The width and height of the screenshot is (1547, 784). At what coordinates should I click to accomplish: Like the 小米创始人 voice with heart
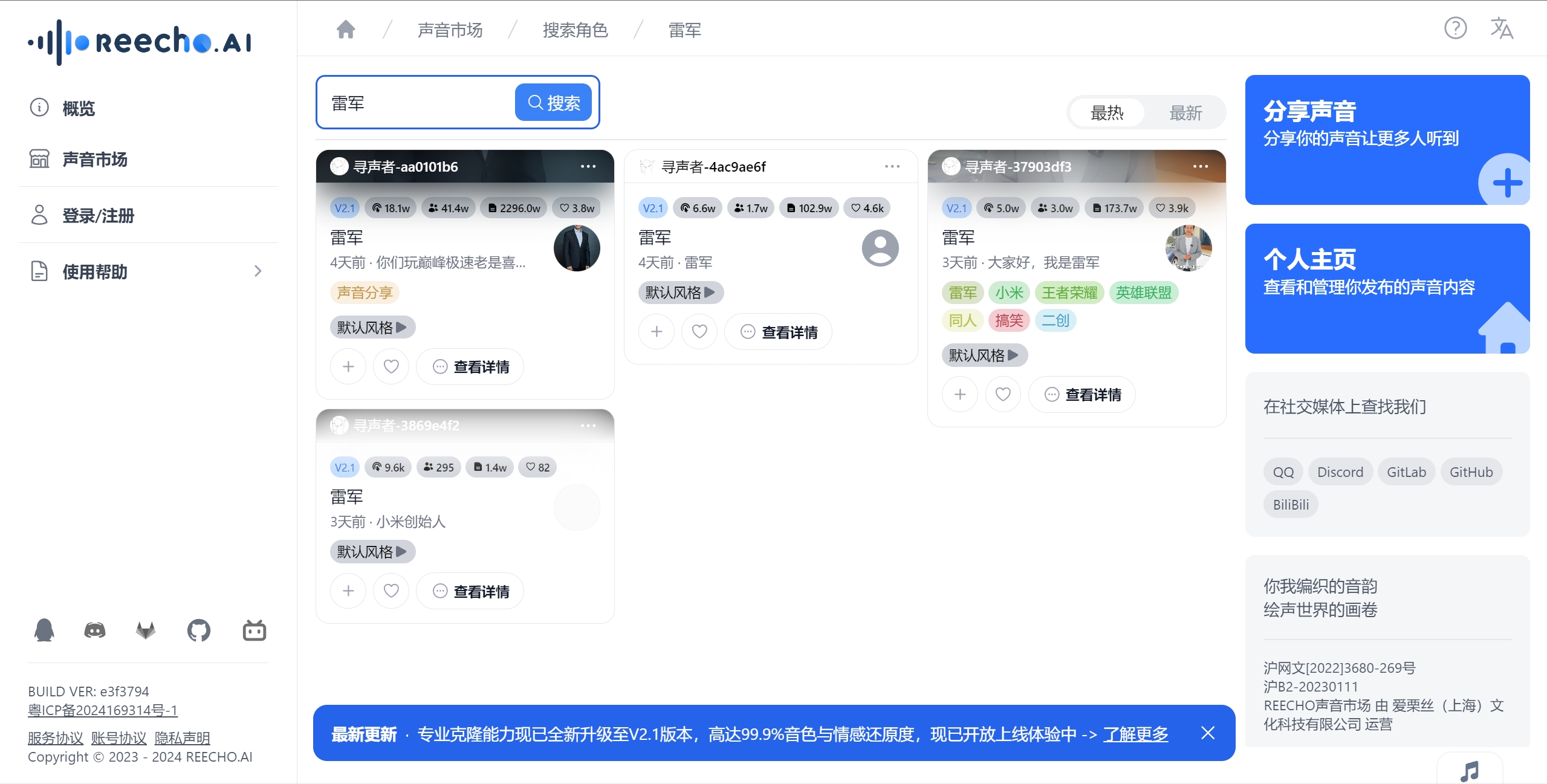coord(391,591)
